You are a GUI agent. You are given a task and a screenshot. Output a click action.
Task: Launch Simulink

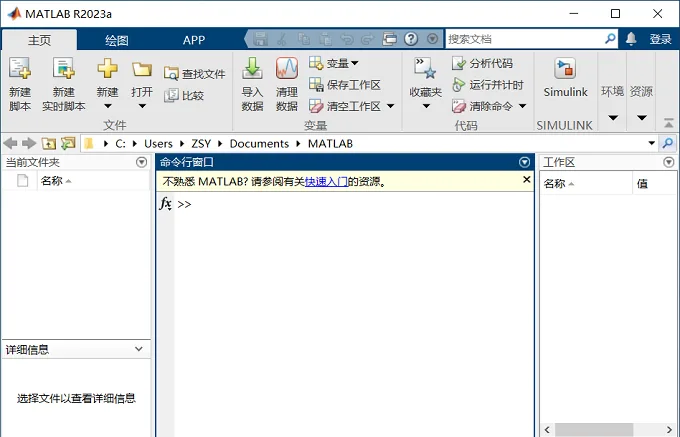[565, 78]
